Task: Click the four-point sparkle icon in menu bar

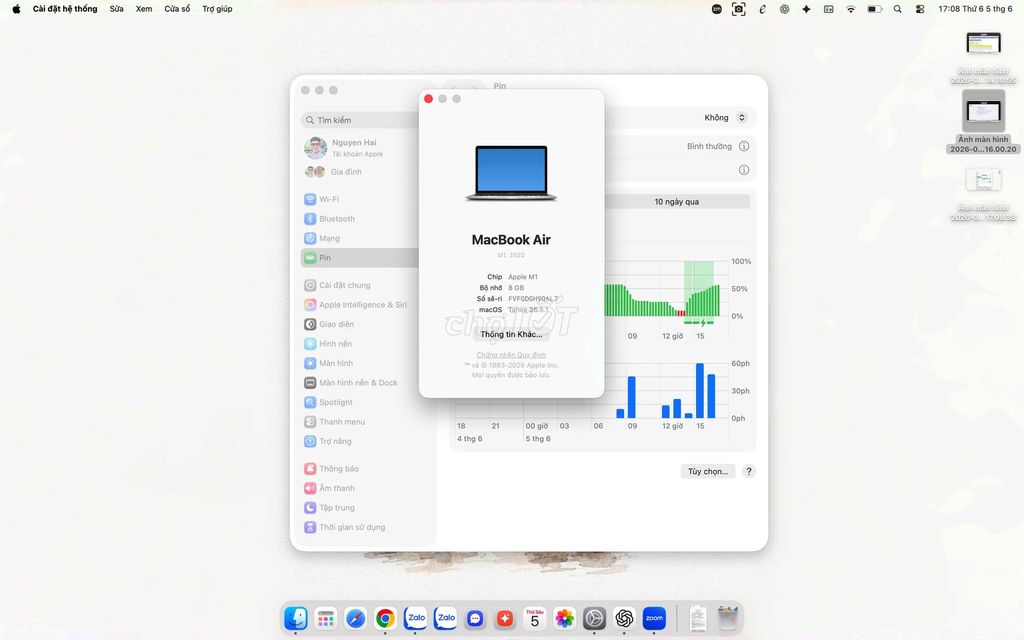Action: pyautogui.click(x=807, y=9)
